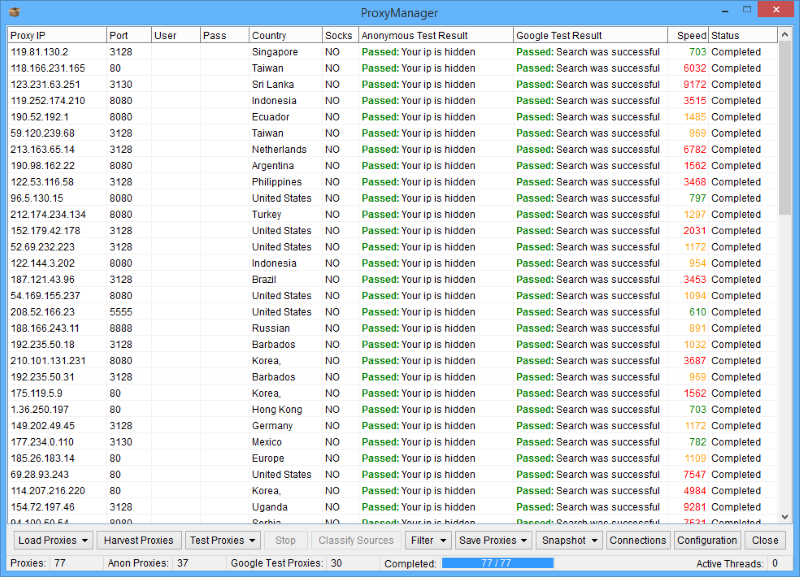This screenshot has width=800, height=577.
Task: Sort by Proxy IP column header
Action: (x=56, y=35)
